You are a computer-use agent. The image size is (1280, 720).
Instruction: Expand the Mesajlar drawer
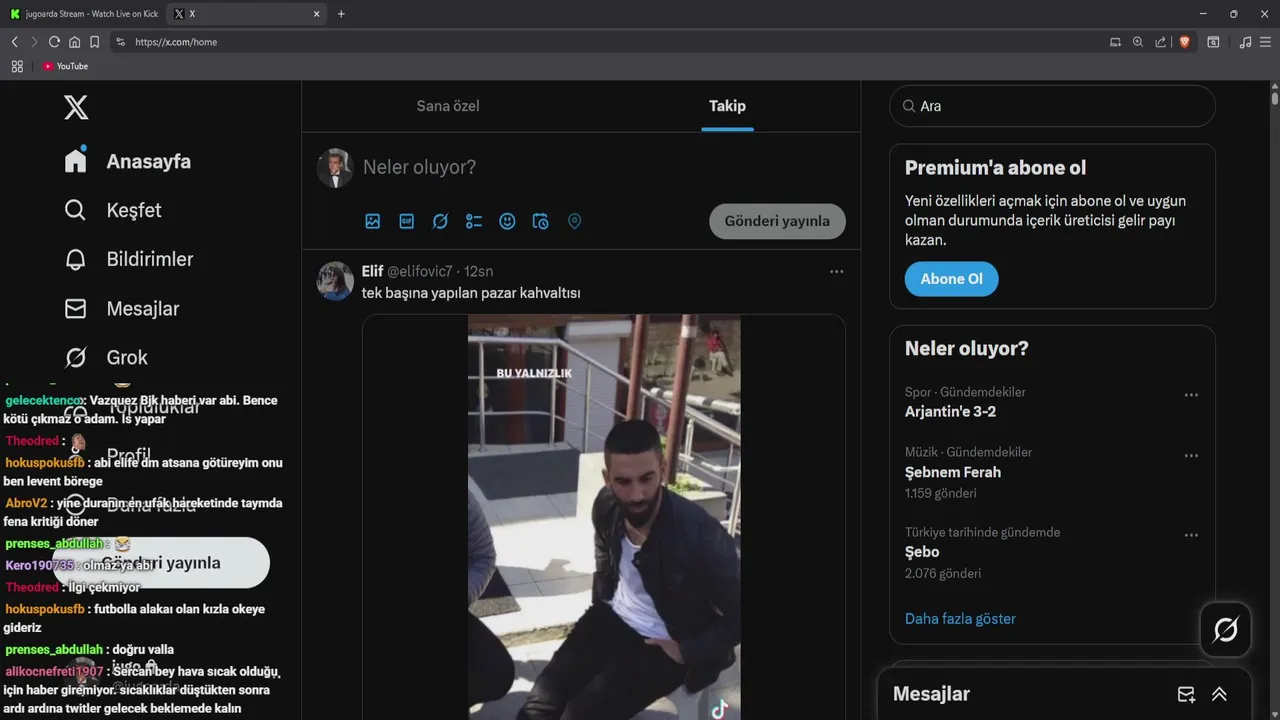[1219, 694]
